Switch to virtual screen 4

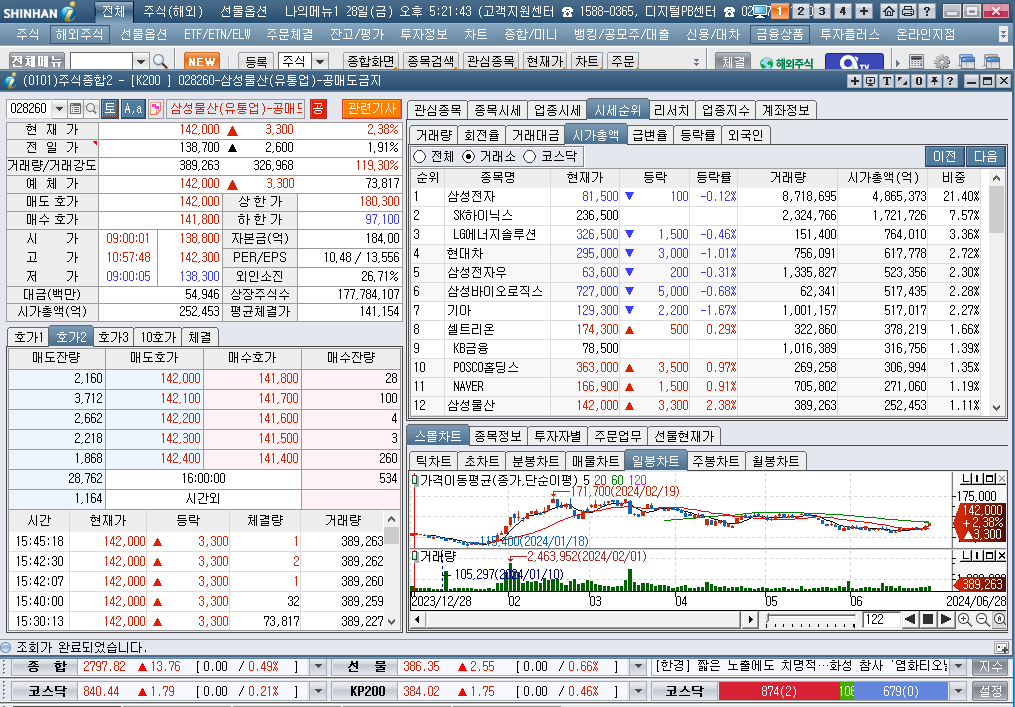coord(843,11)
